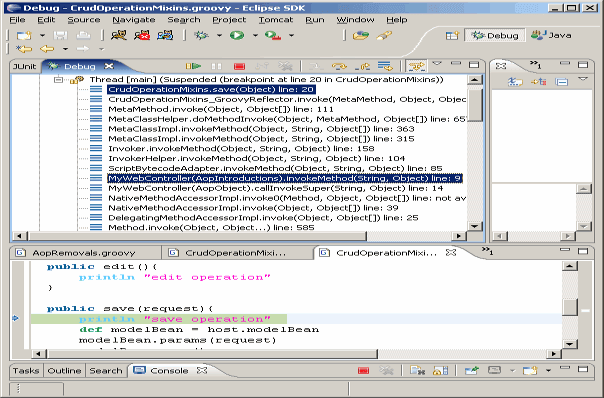Open the Run launch dropdown arrow
The height and width of the screenshot is (398, 604).
[x=255, y=35]
